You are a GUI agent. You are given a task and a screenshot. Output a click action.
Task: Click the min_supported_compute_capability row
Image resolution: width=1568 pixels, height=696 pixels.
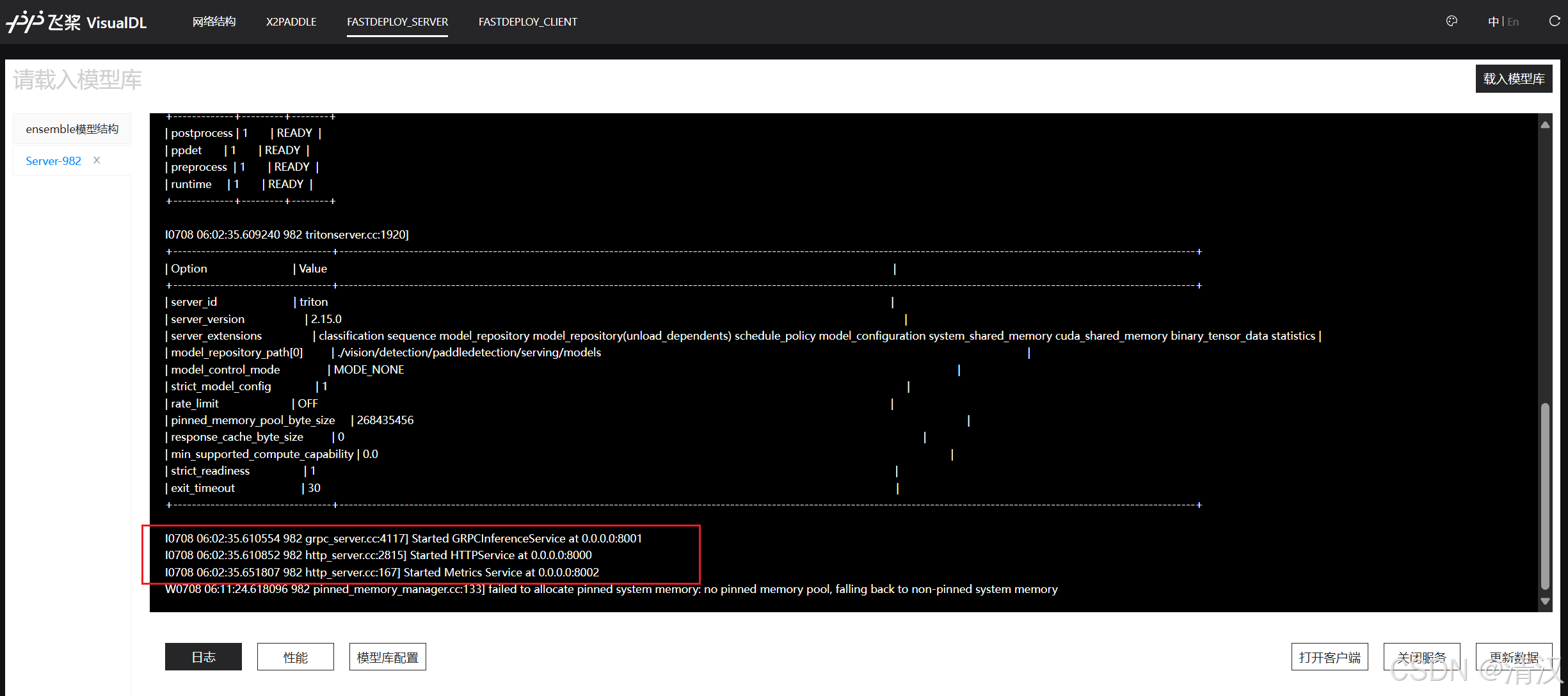pyautogui.click(x=559, y=454)
